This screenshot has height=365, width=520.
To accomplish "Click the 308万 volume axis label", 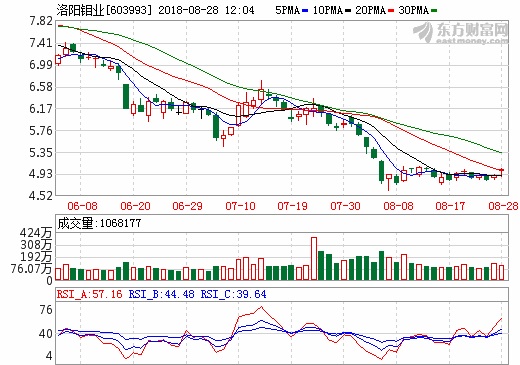I will (x=36, y=245).
